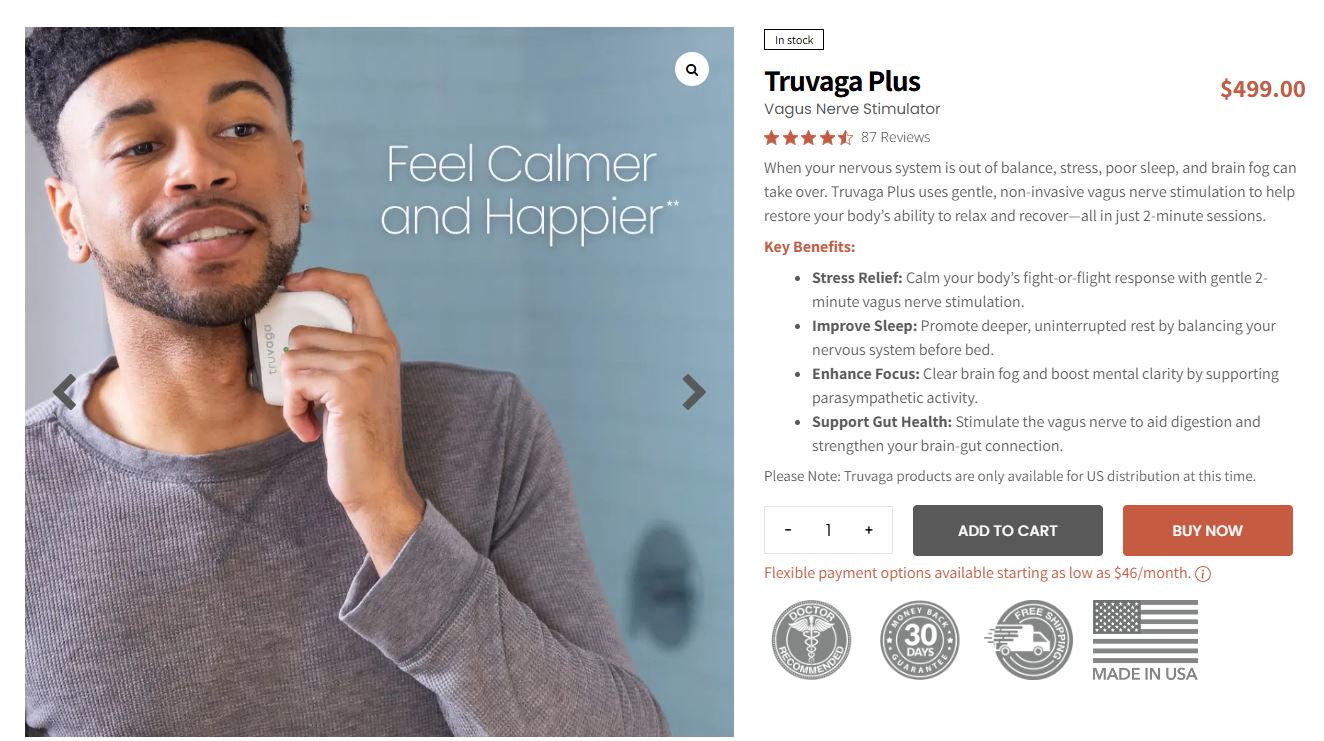Click the Buy Now button
This screenshot has width=1324, height=741.
pos(1208,530)
